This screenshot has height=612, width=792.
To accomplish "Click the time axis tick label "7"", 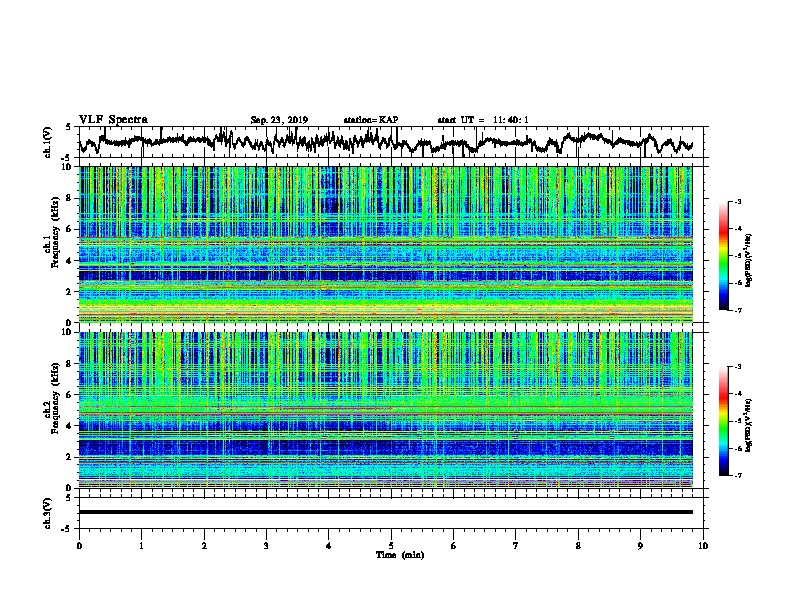I will [516, 546].
